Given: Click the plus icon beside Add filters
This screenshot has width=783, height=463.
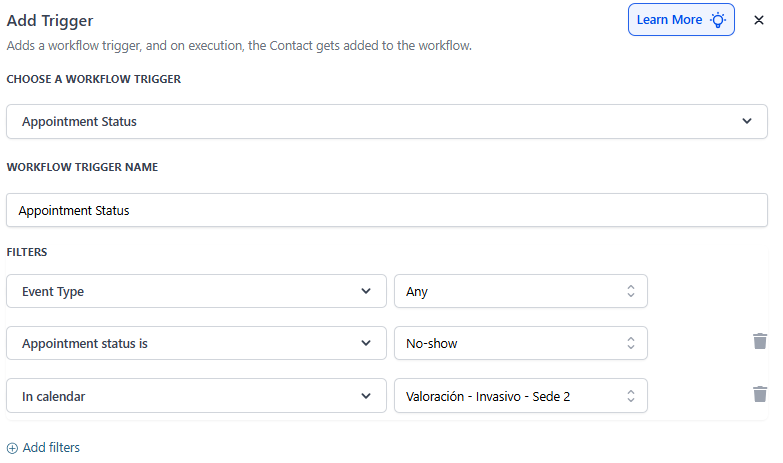Looking at the screenshot, I should [12, 448].
